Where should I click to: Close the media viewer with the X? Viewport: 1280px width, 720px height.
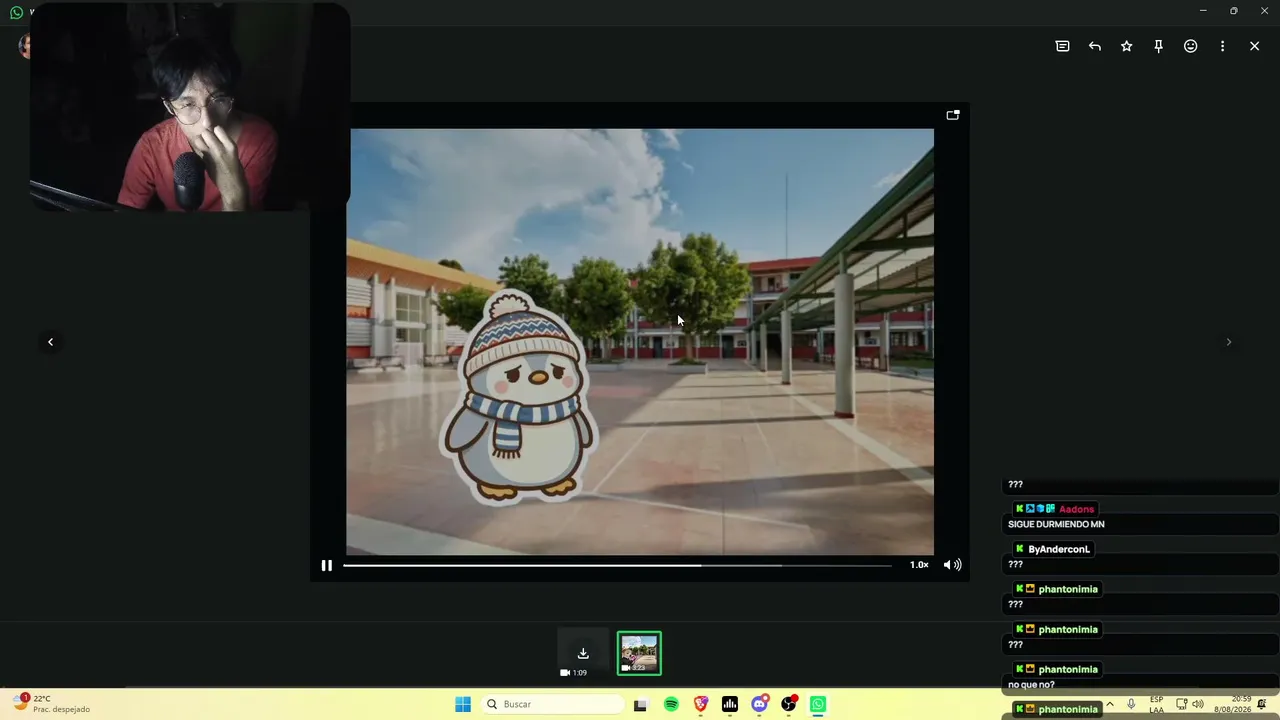coord(1254,46)
